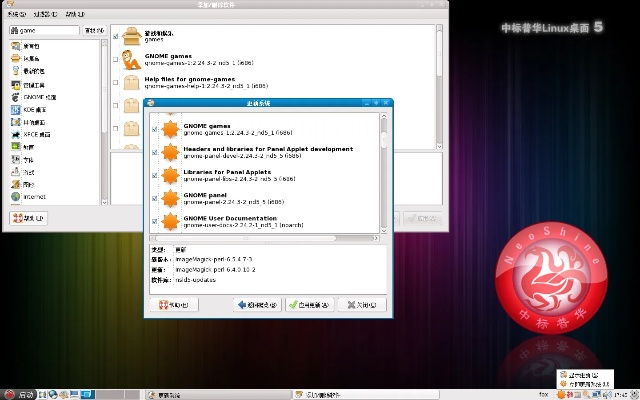Screen dimensions: 640x400
Task: Open the 系统 menu in Add/Remove Software
Action: pos(16,14)
